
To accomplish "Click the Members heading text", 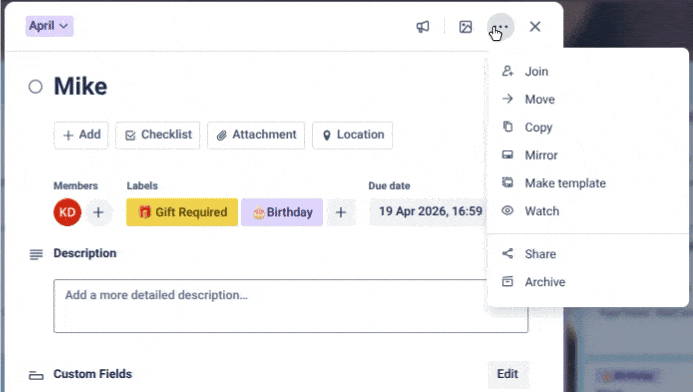I will pos(76,186).
